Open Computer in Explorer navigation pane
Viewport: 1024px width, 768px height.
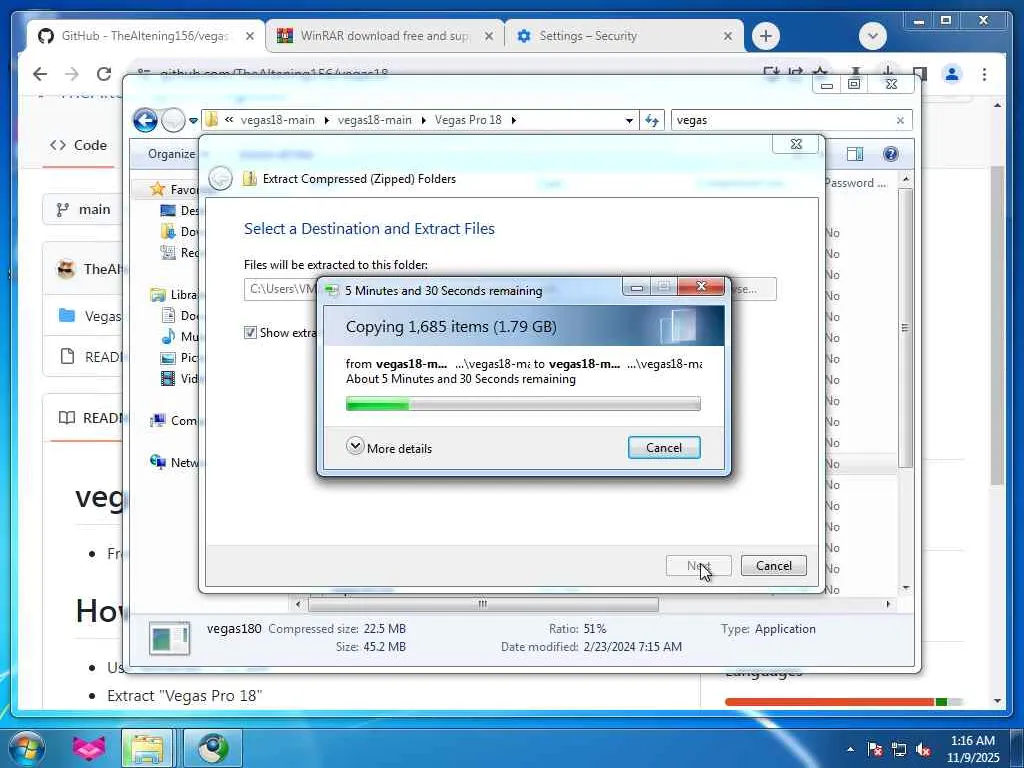click(174, 421)
